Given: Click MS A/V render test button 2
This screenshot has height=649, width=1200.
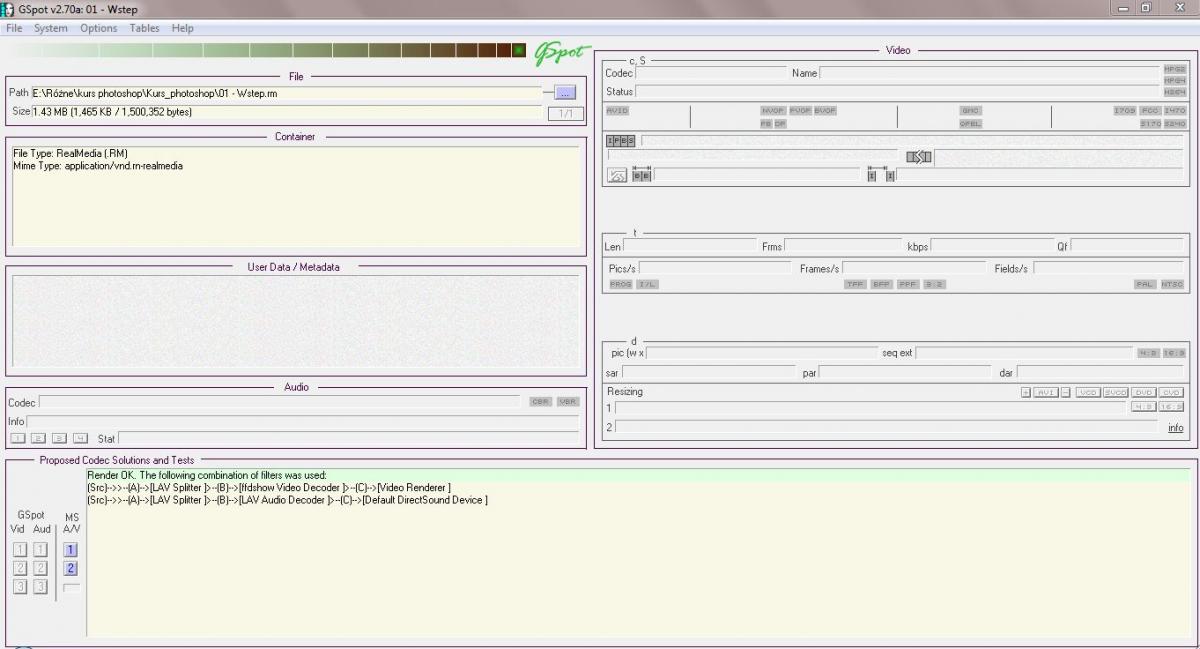Looking at the screenshot, I should 70,568.
